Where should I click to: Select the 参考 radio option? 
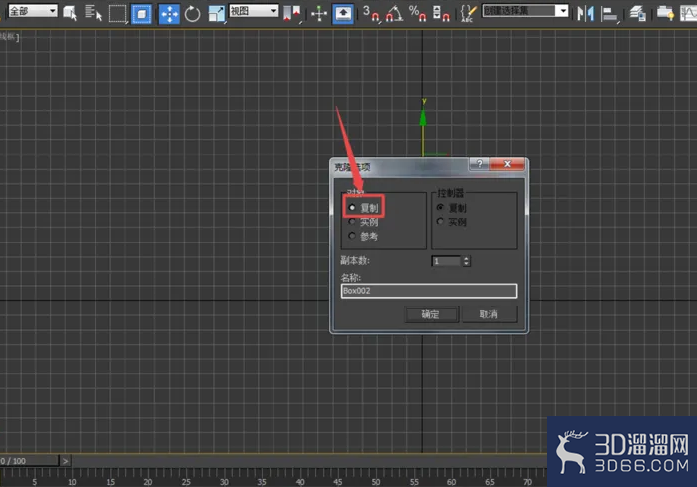352,236
